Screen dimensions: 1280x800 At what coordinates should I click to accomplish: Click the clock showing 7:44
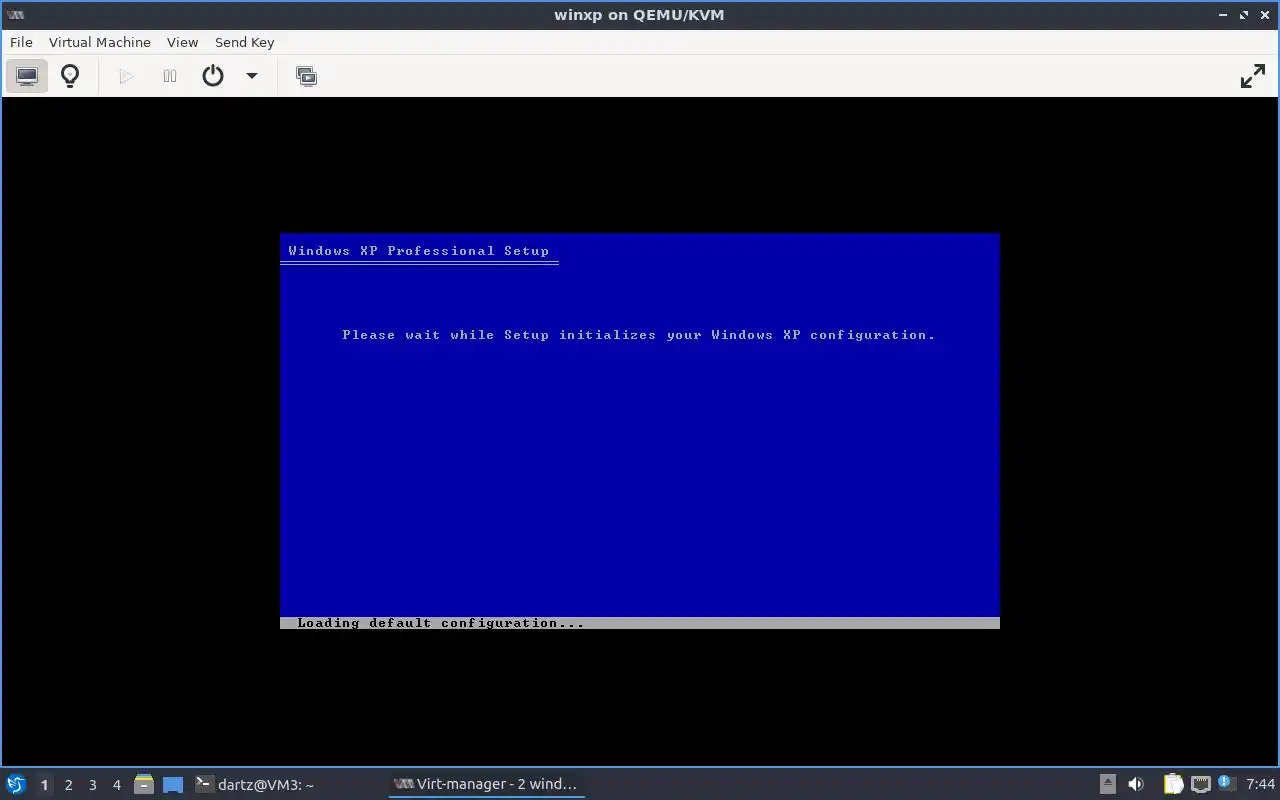click(x=1260, y=784)
